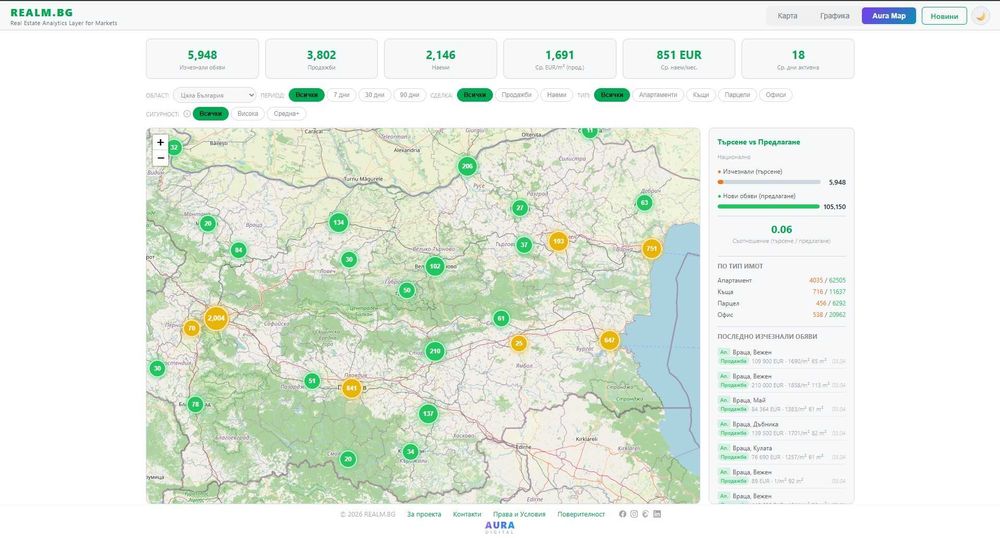This screenshot has width=1000, height=538.
Task: Open the 751 cluster marker near Varna
Action: (652, 248)
